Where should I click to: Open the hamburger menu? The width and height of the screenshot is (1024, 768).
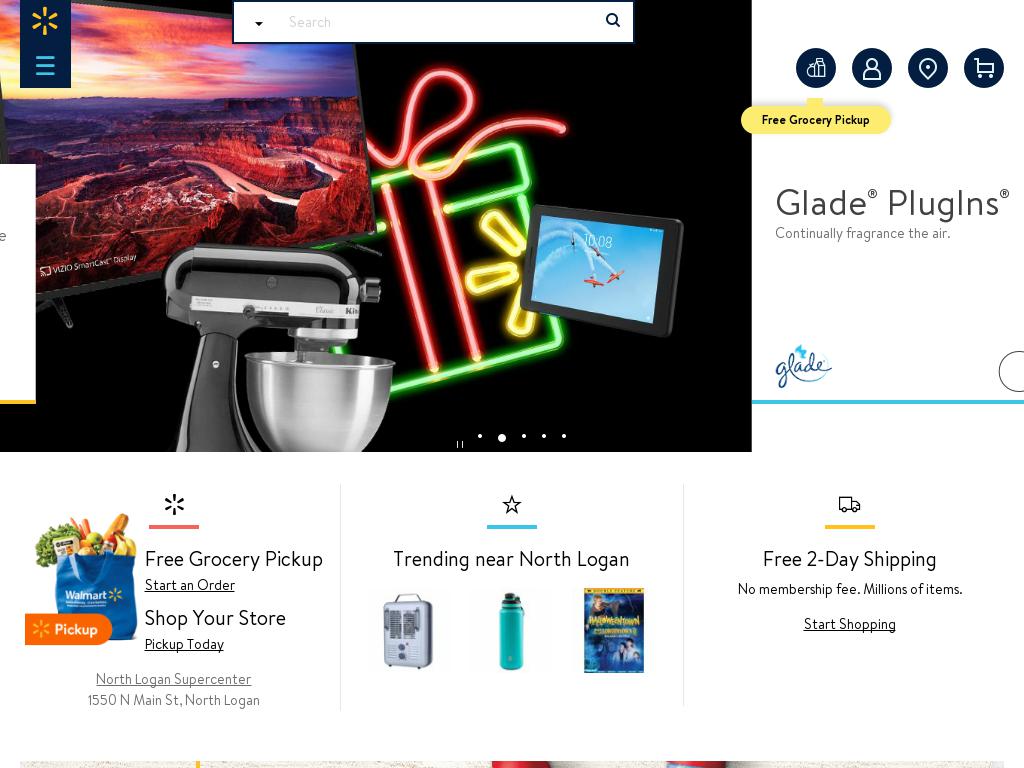(45, 65)
